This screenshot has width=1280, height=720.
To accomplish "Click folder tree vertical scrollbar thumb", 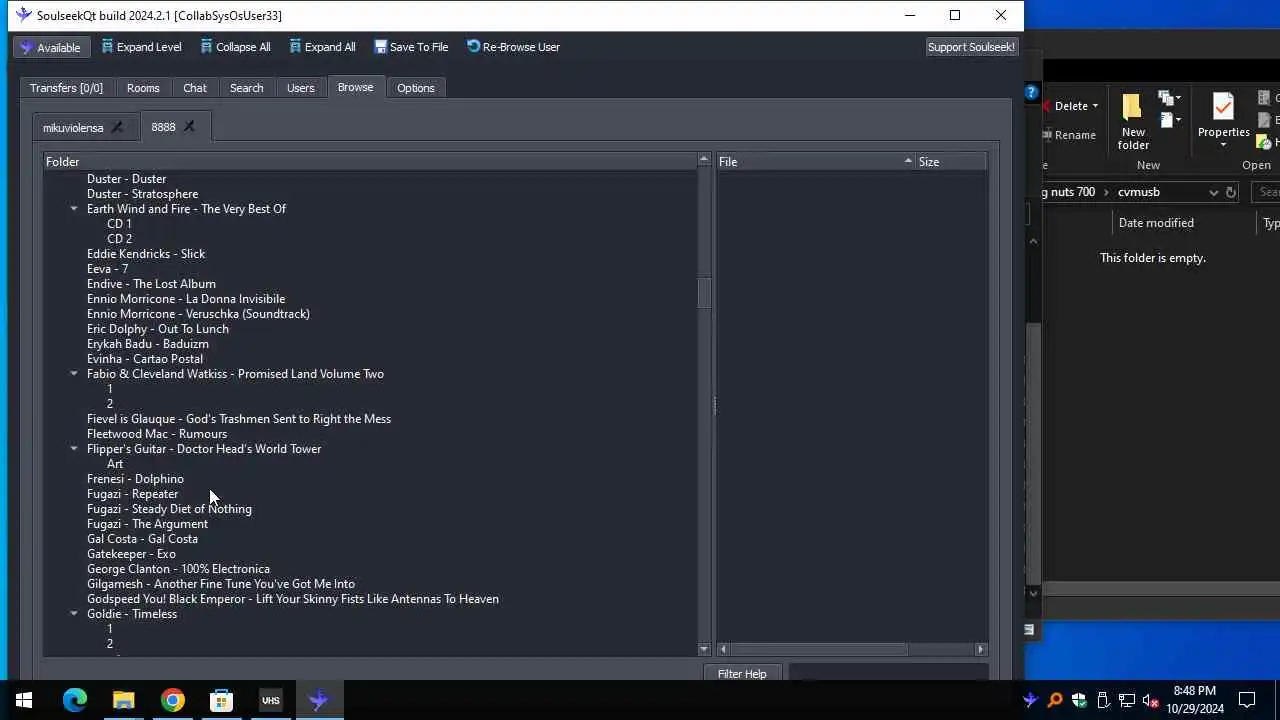I will tap(704, 293).
